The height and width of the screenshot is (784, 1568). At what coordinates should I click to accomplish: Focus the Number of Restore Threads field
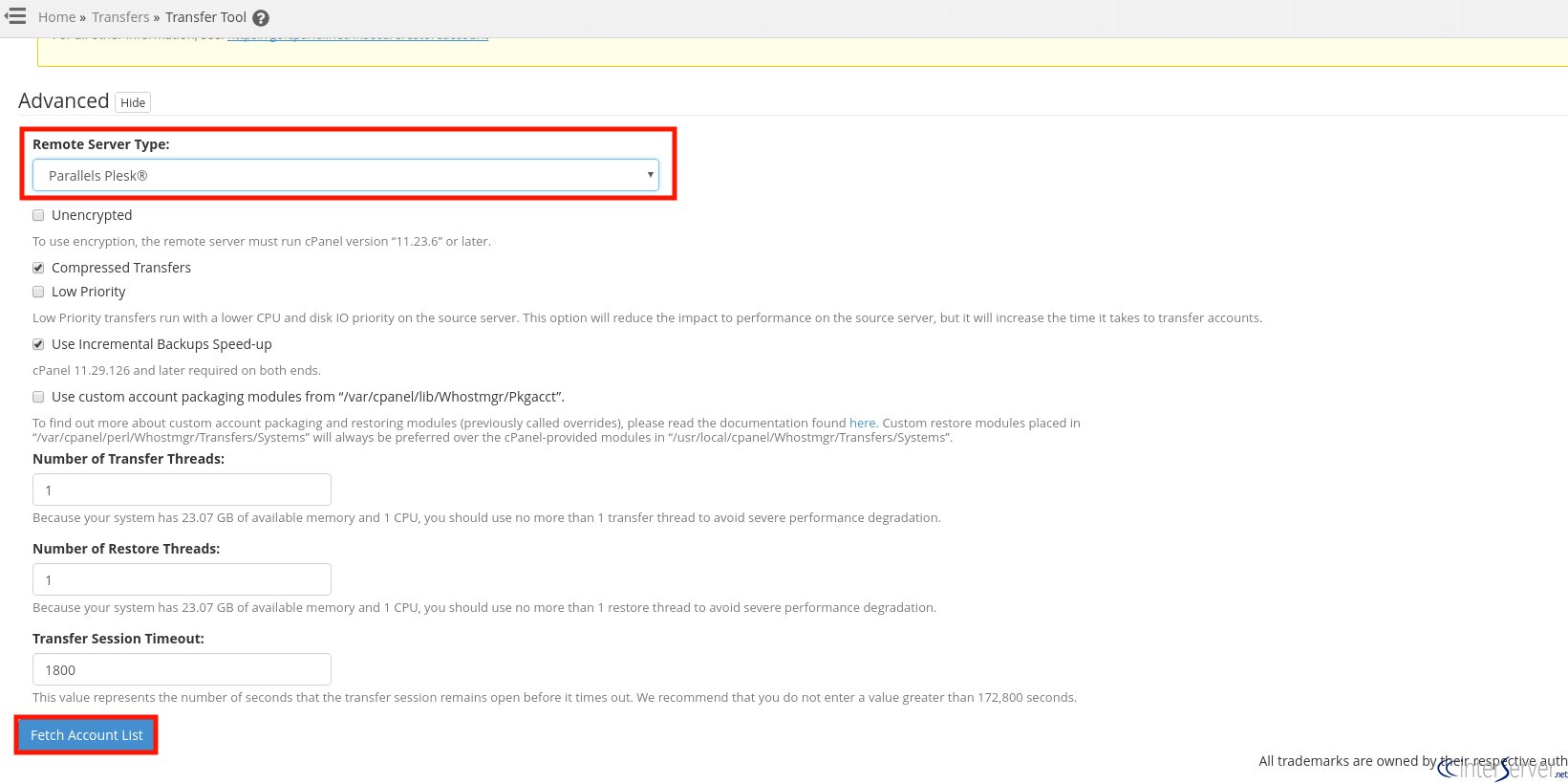click(182, 579)
